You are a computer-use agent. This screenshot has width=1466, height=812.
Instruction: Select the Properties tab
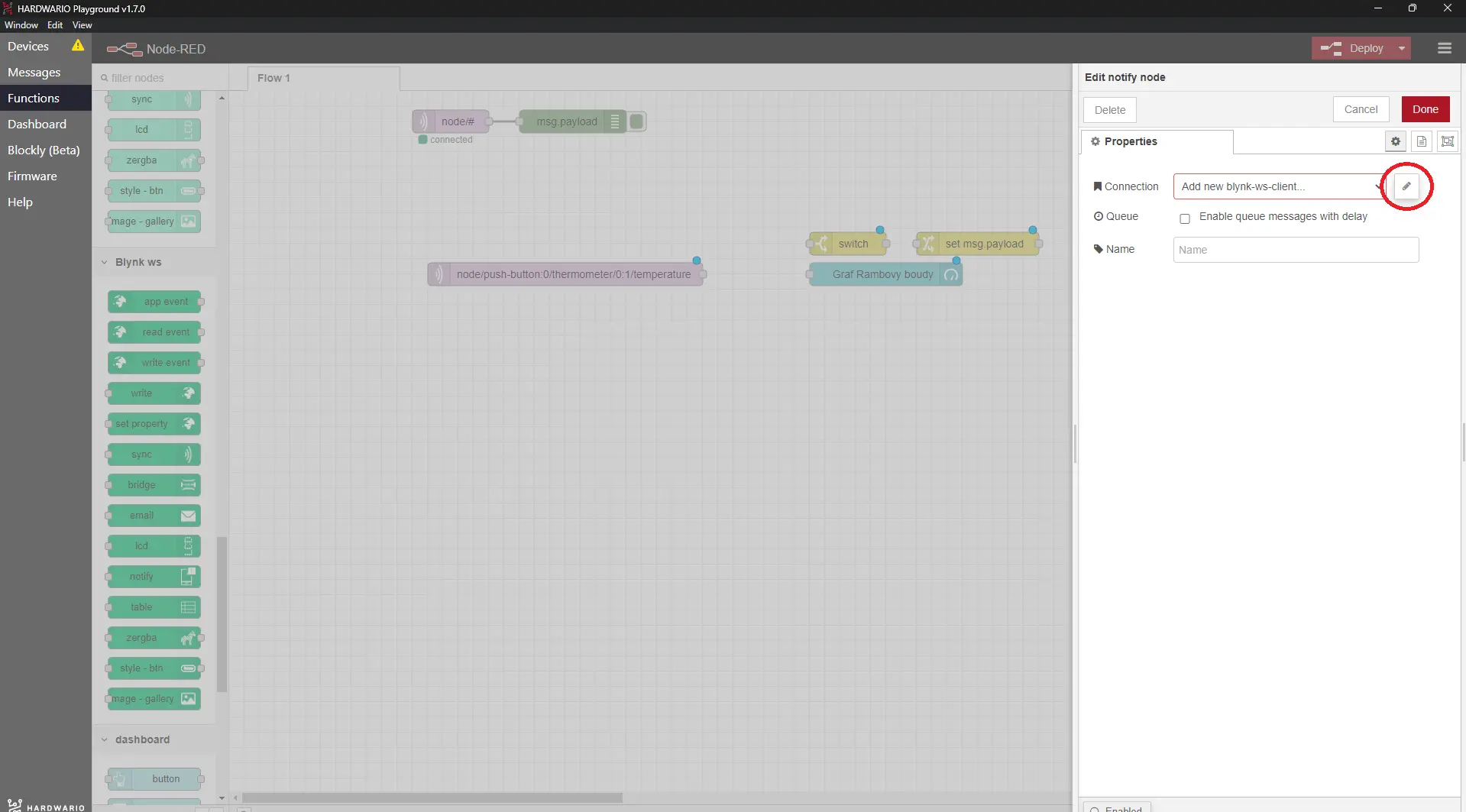coord(1157,141)
